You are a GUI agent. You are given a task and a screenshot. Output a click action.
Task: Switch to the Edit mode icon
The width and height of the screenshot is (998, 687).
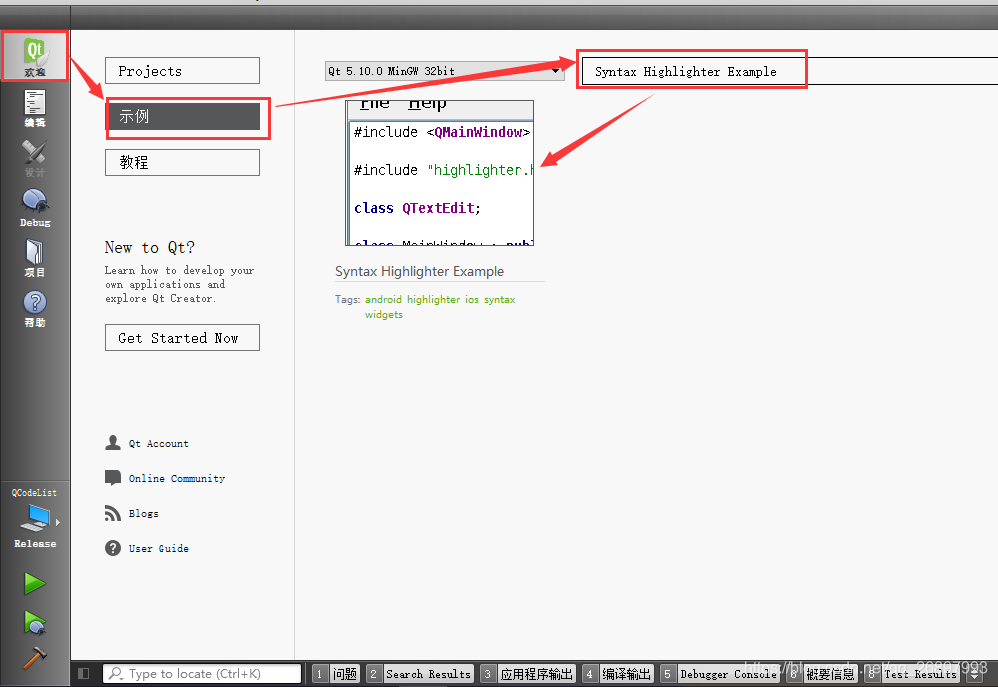coord(35,108)
